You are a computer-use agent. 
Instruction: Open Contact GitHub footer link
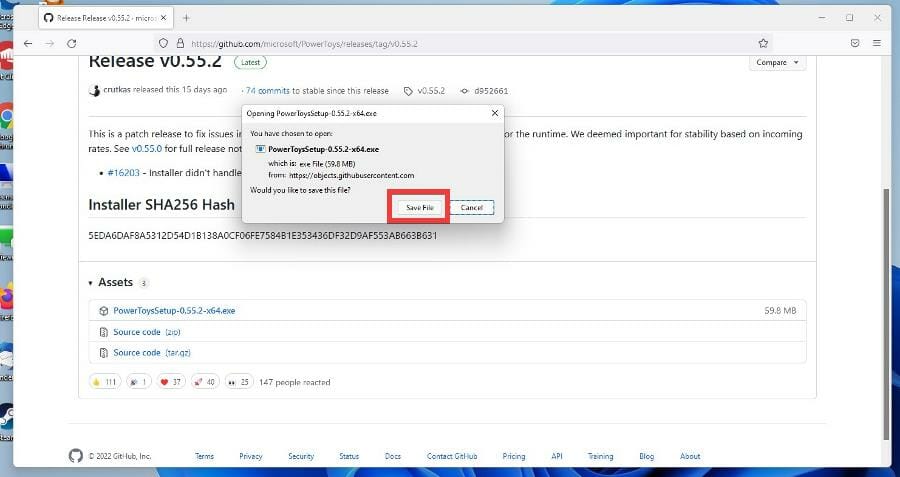tap(452, 456)
